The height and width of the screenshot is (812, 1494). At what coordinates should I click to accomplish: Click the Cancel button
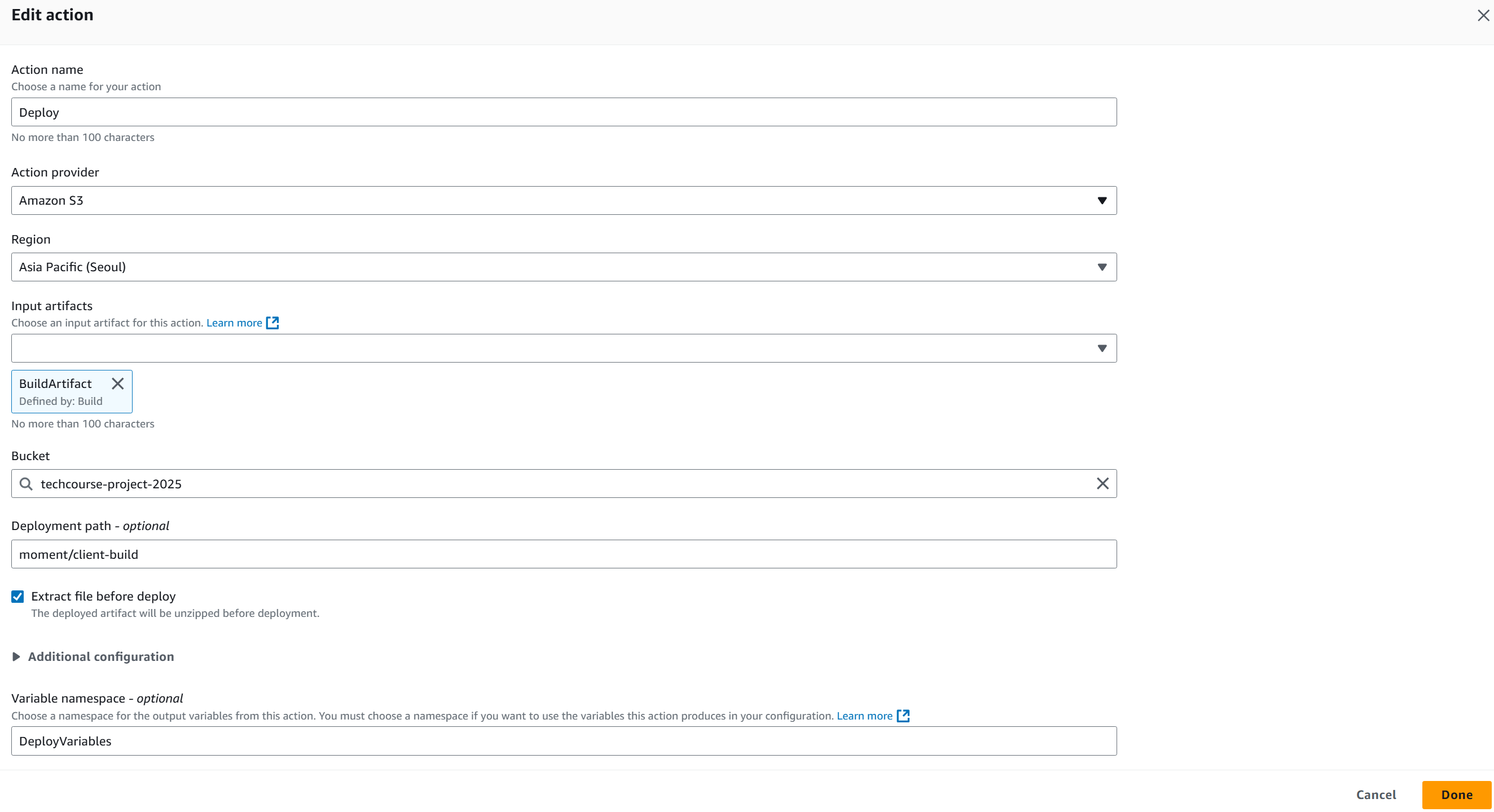pos(1376,795)
